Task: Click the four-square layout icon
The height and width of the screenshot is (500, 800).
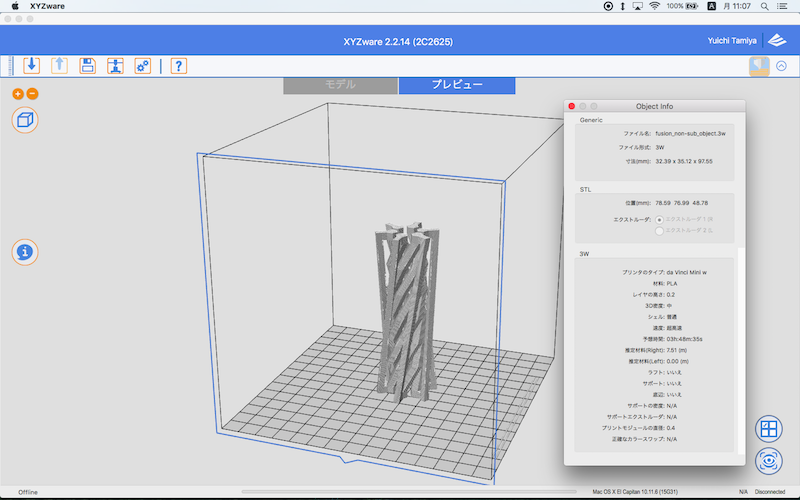Action: point(768,429)
